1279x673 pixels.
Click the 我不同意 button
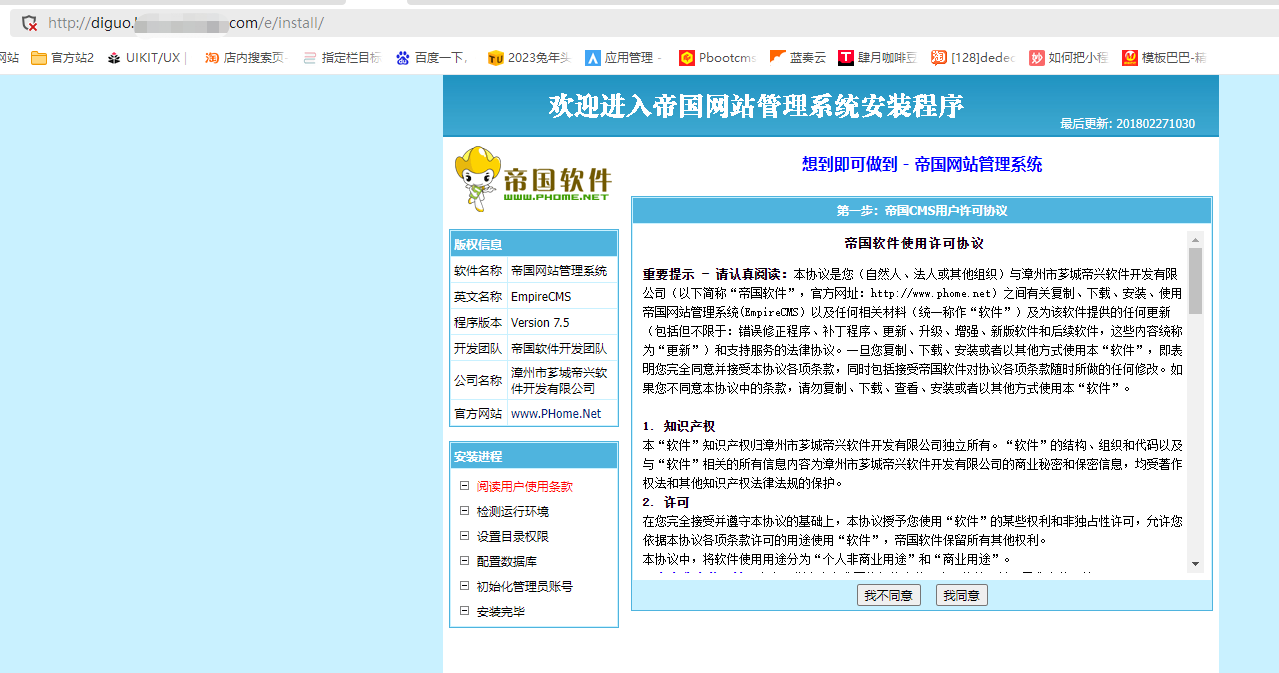tap(888, 595)
